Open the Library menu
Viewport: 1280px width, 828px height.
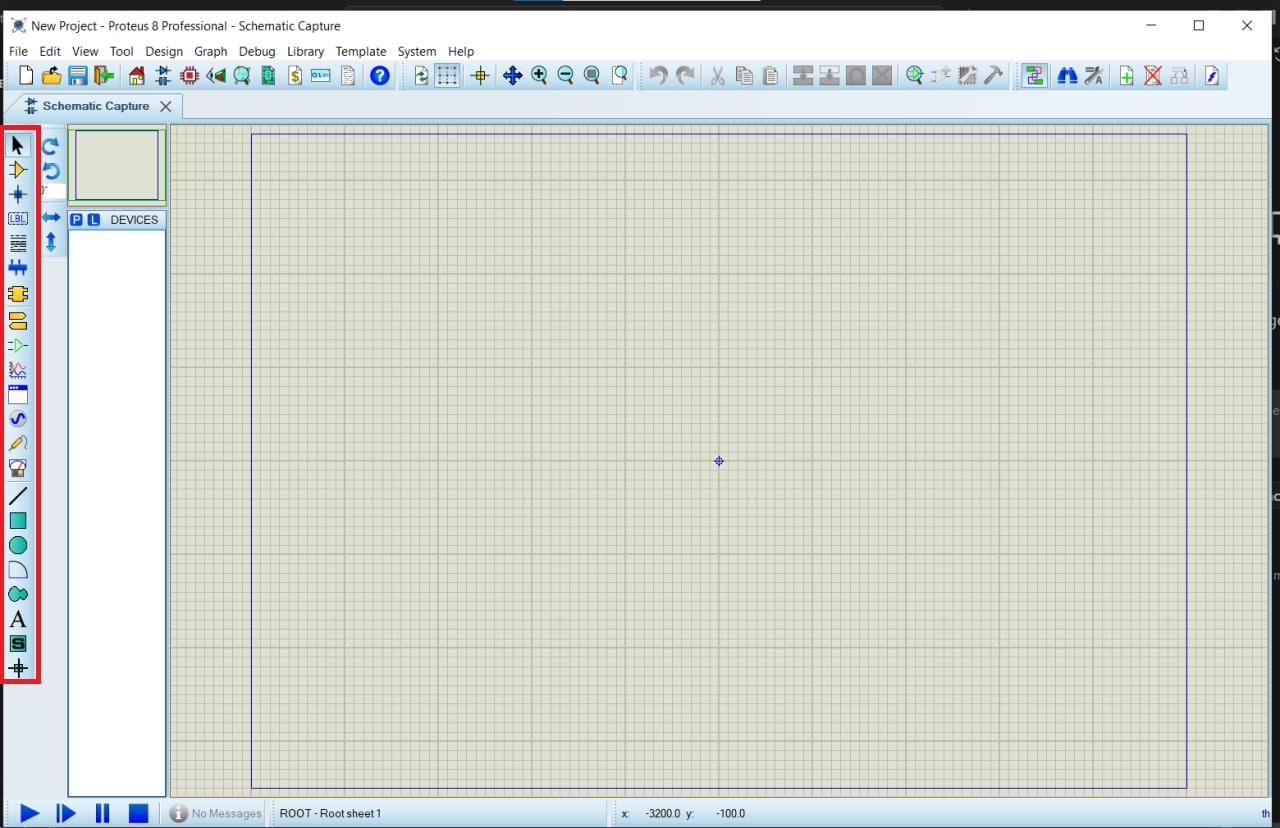click(x=305, y=51)
